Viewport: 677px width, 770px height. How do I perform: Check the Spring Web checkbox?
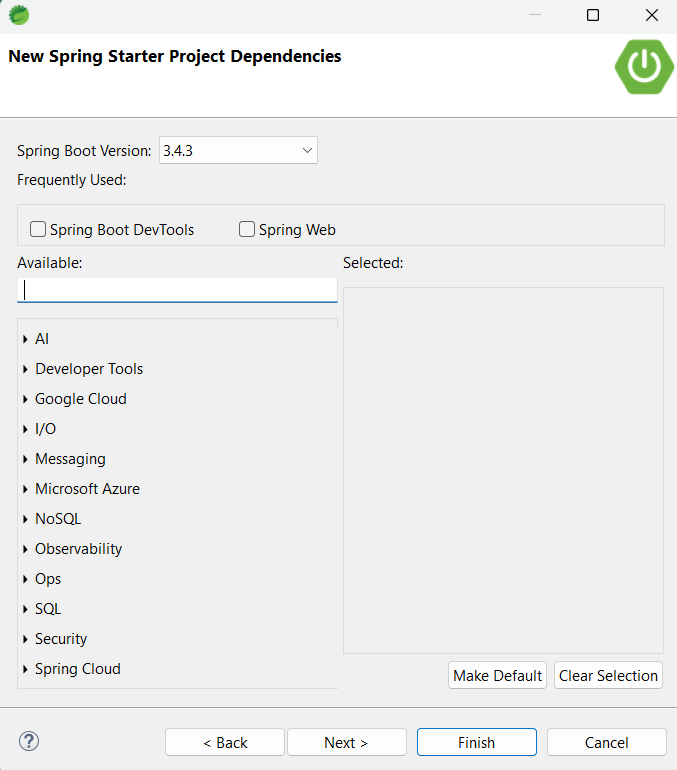(x=247, y=229)
